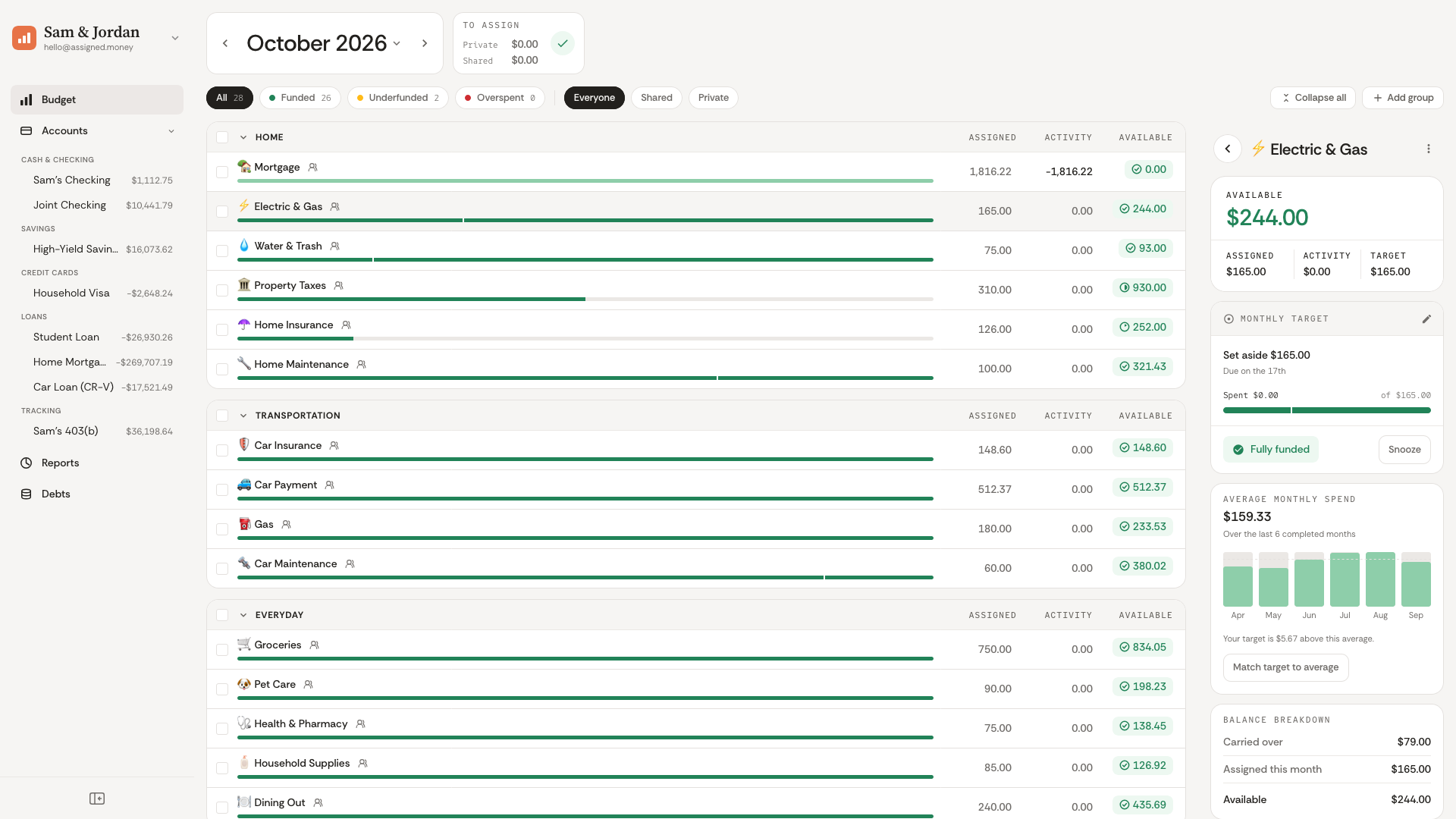Click the sidebar collapse icon at bottom
The width and height of the screenshot is (1456, 819).
tap(97, 799)
